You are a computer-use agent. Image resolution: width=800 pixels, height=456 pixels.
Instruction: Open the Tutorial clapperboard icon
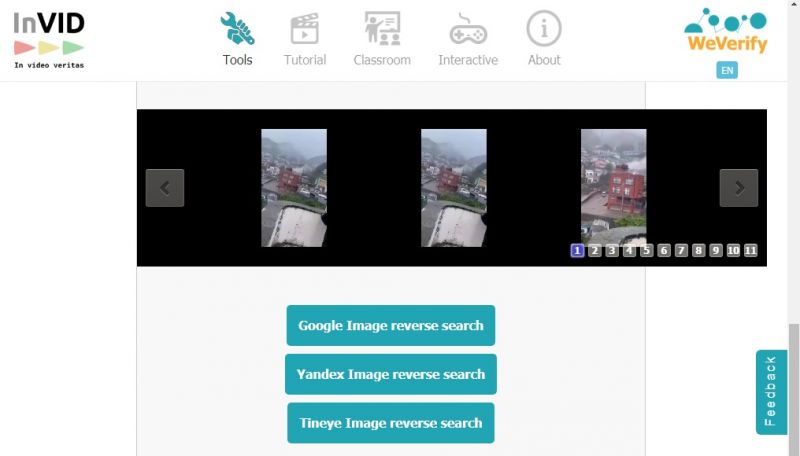point(305,29)
